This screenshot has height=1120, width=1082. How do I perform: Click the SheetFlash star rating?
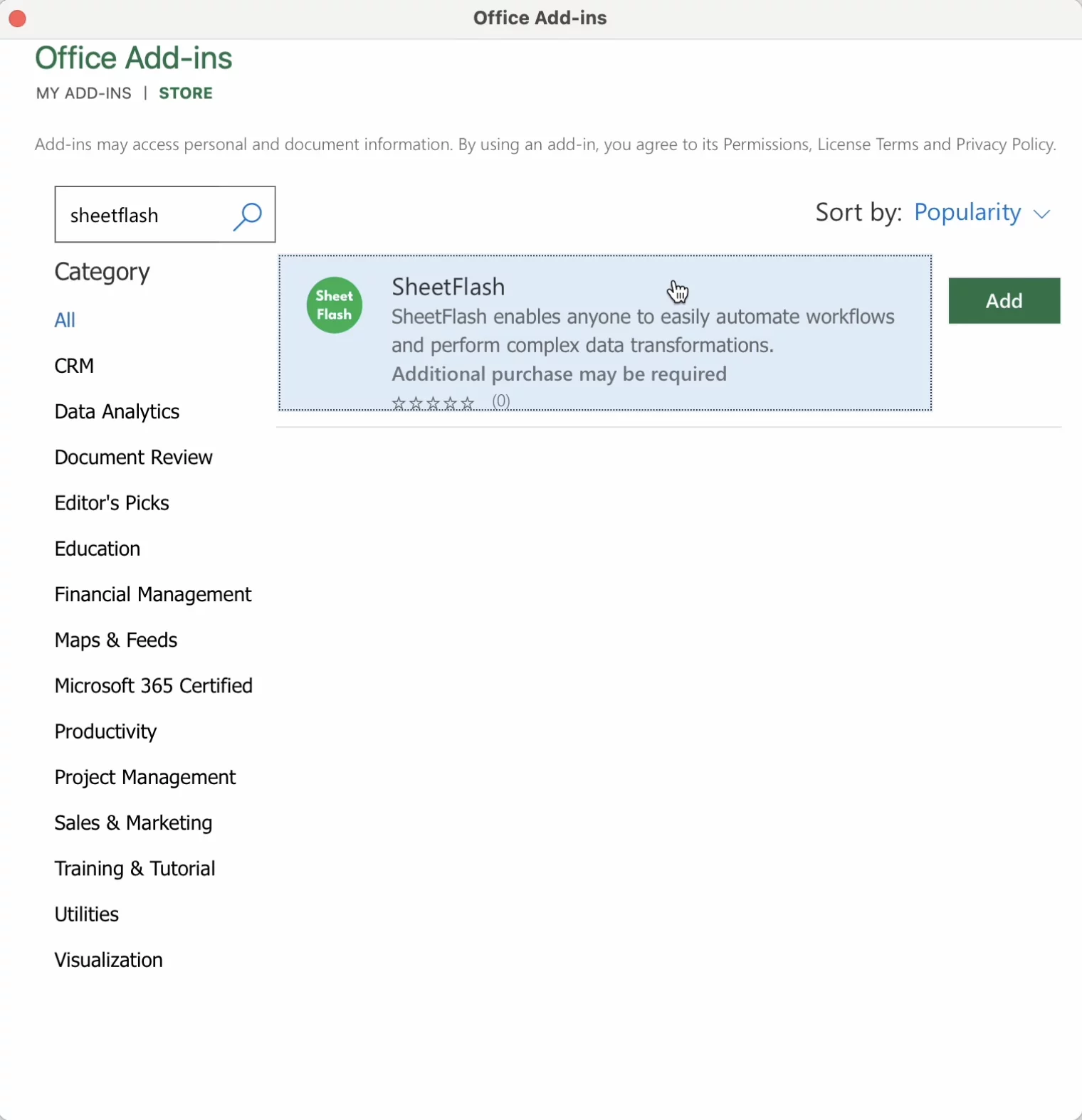[x=433, y=403]
